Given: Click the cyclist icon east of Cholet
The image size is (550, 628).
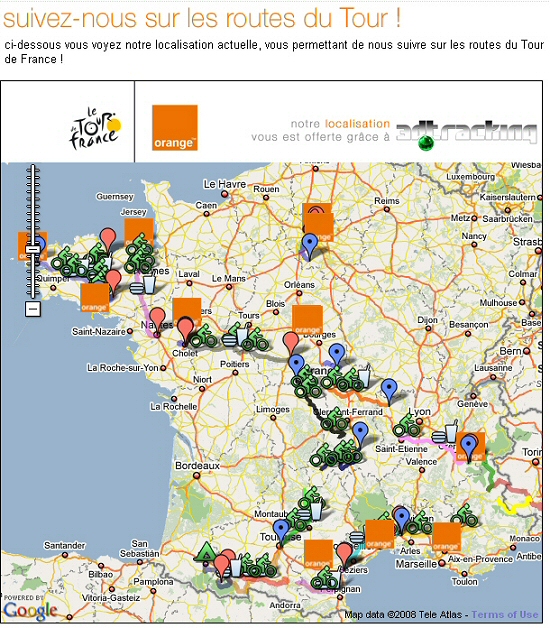Looking at the screenshot, I should (x=203, y=336).
